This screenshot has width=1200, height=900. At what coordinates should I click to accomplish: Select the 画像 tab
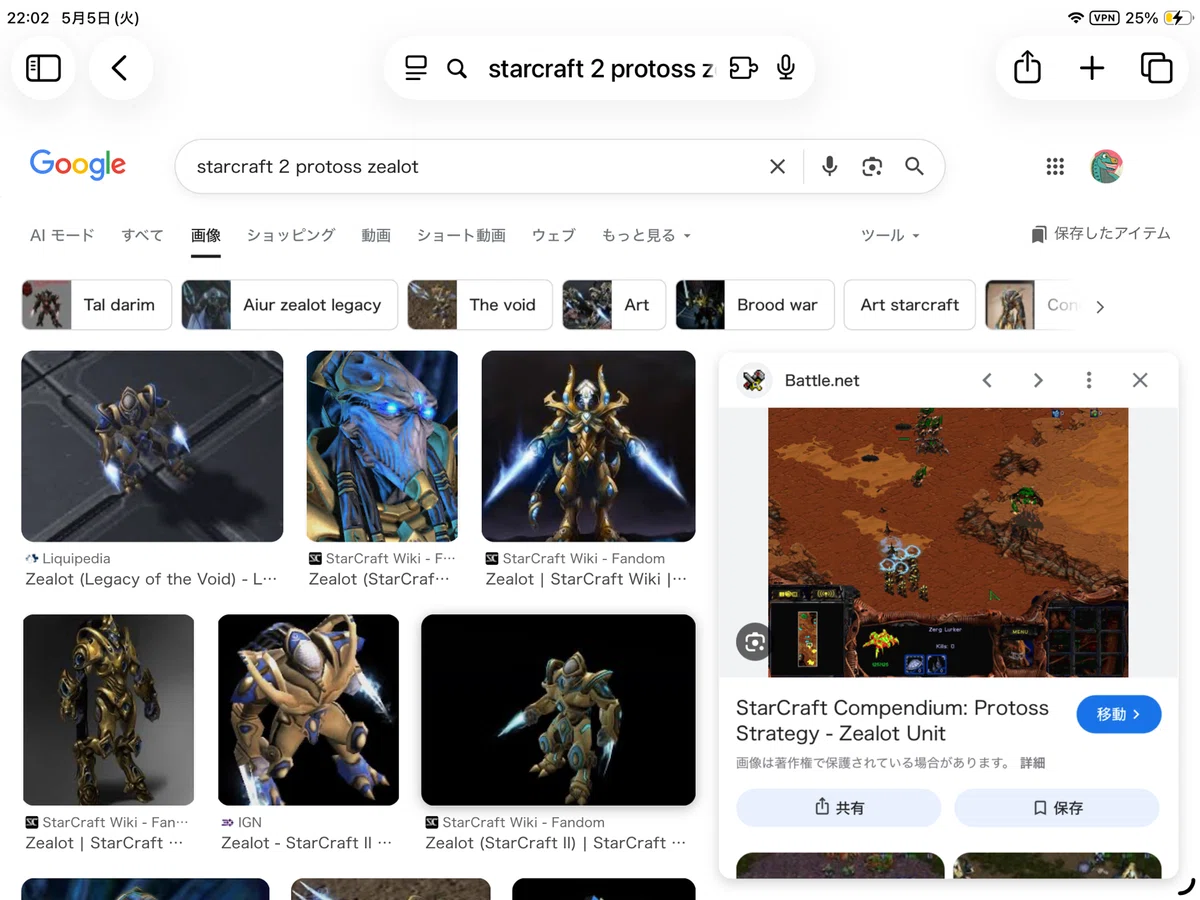click(206, 235)
